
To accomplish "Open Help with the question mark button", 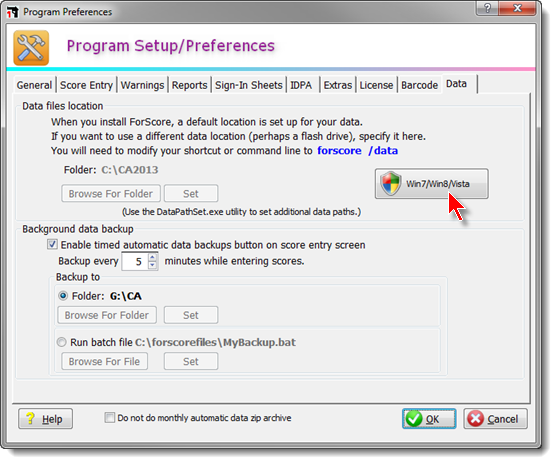I will coord(45,419).
